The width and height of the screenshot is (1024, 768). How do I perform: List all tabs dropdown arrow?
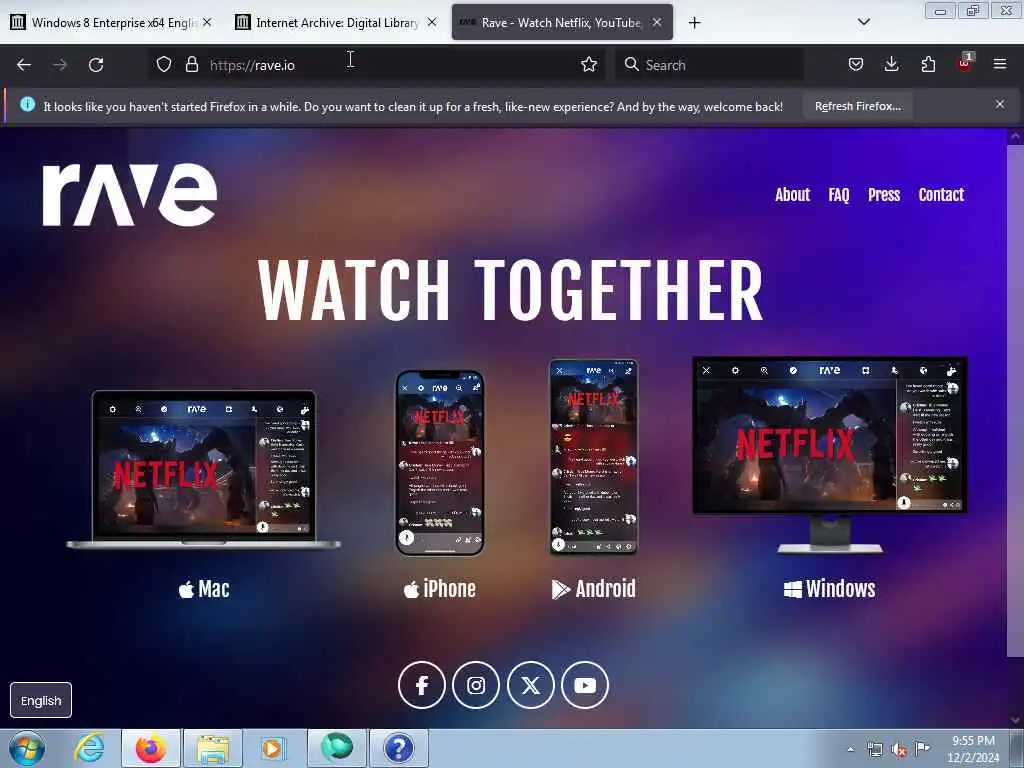(863, 22)
